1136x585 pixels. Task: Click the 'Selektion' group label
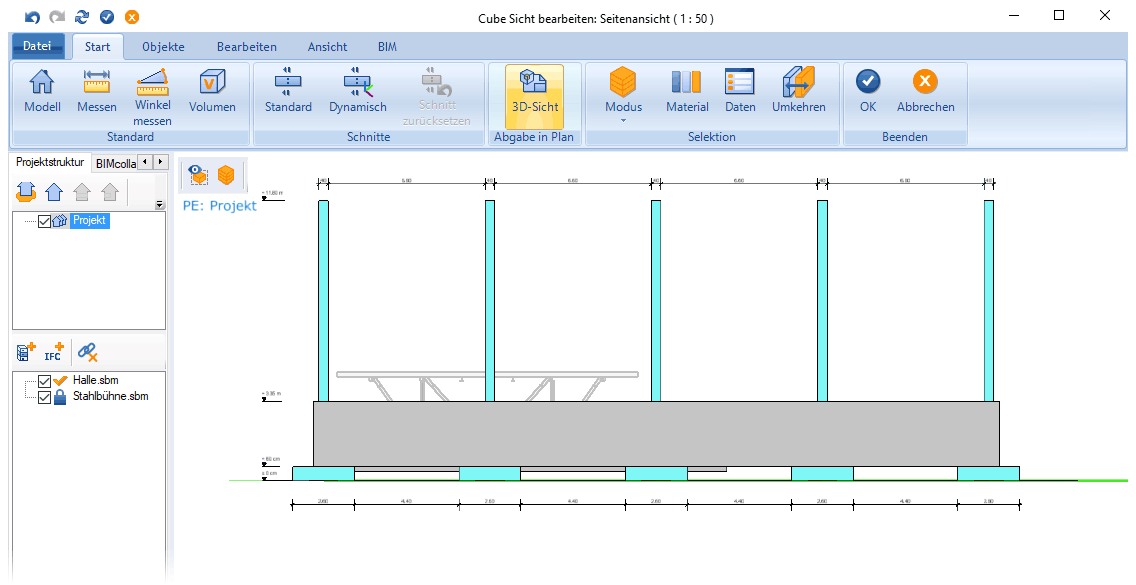[x=711, y=137]
